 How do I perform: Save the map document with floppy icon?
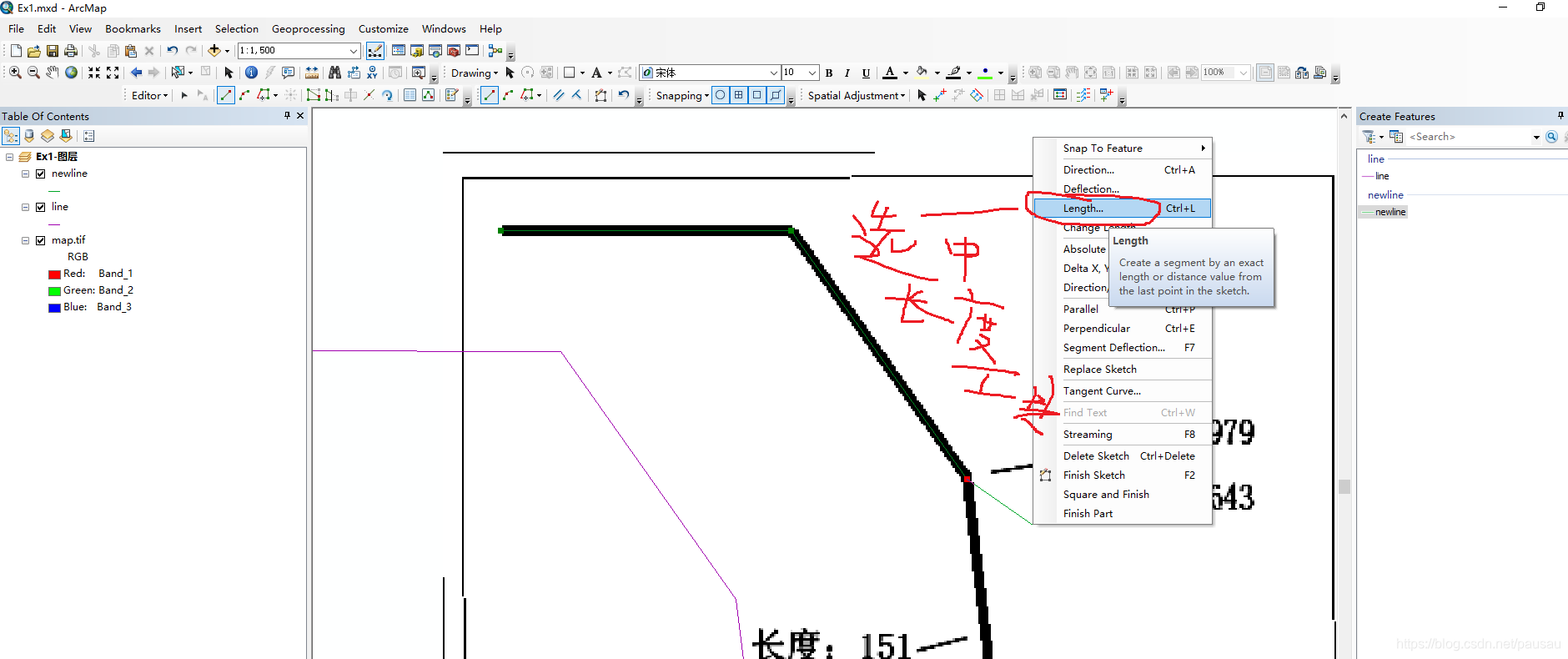52,51
